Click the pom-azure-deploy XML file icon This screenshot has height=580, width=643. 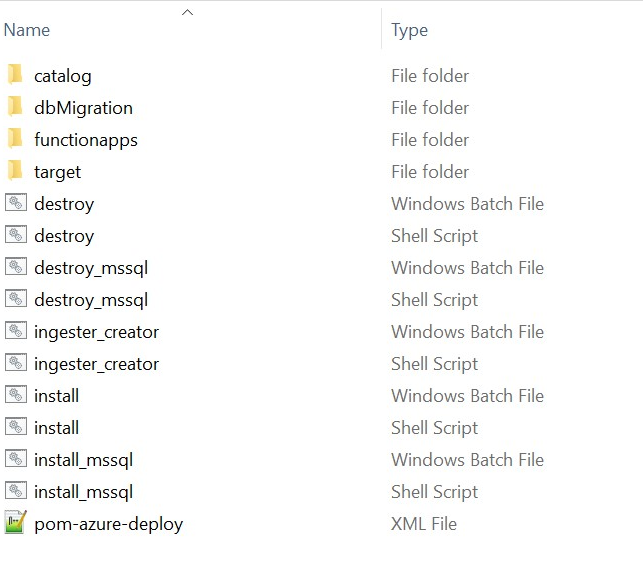[x=15, y=523]
